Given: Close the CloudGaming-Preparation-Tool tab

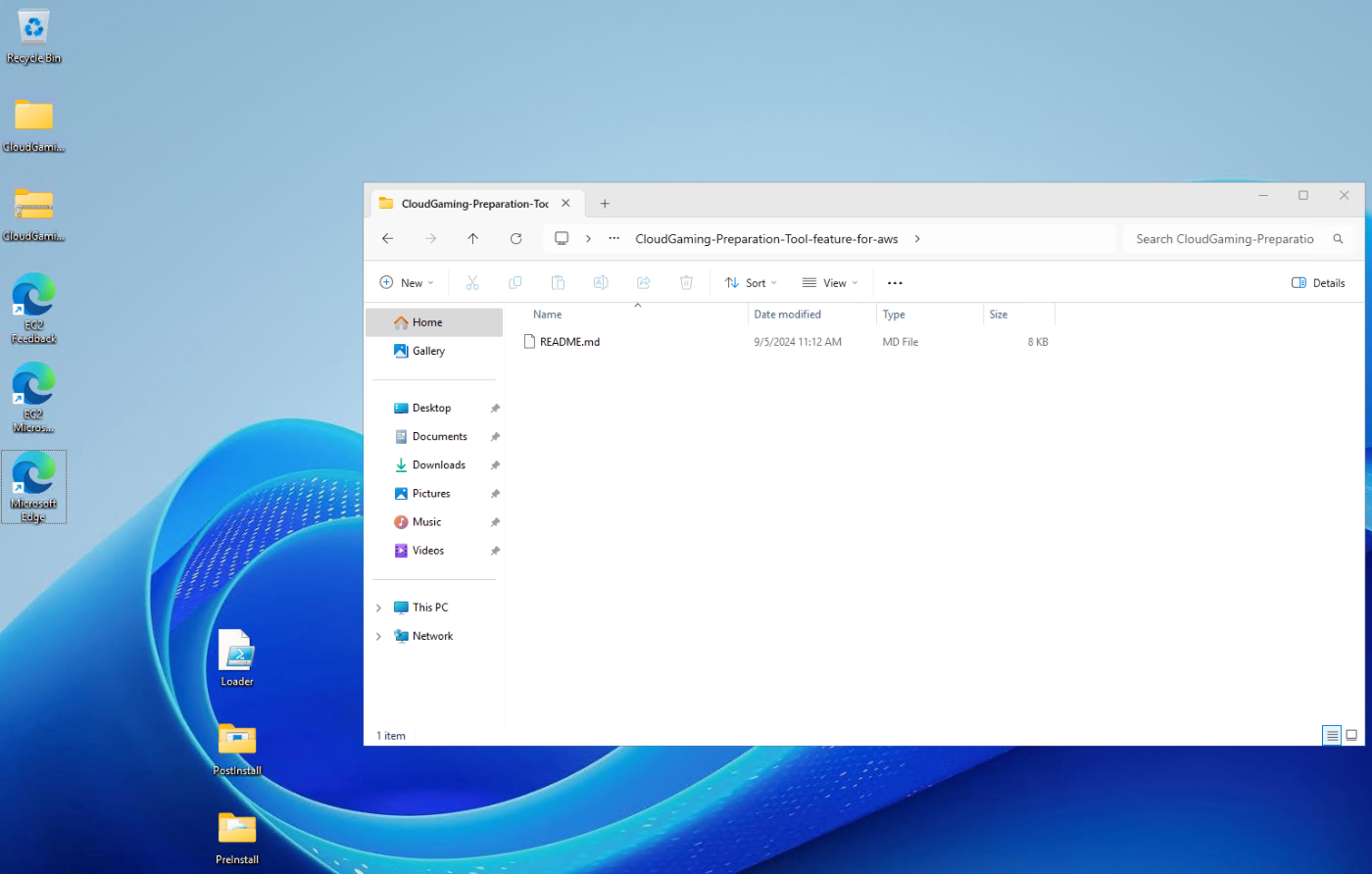Looking at the screenshot, I should [x=565, y=204].
